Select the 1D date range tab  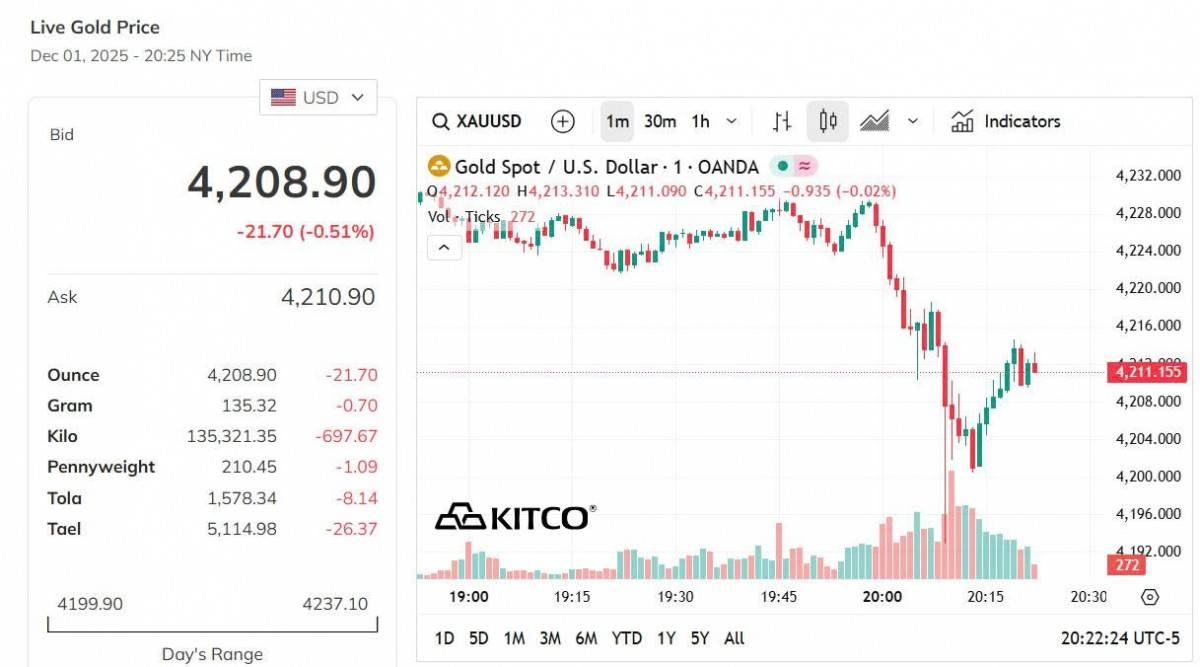(x=445, y=638)
